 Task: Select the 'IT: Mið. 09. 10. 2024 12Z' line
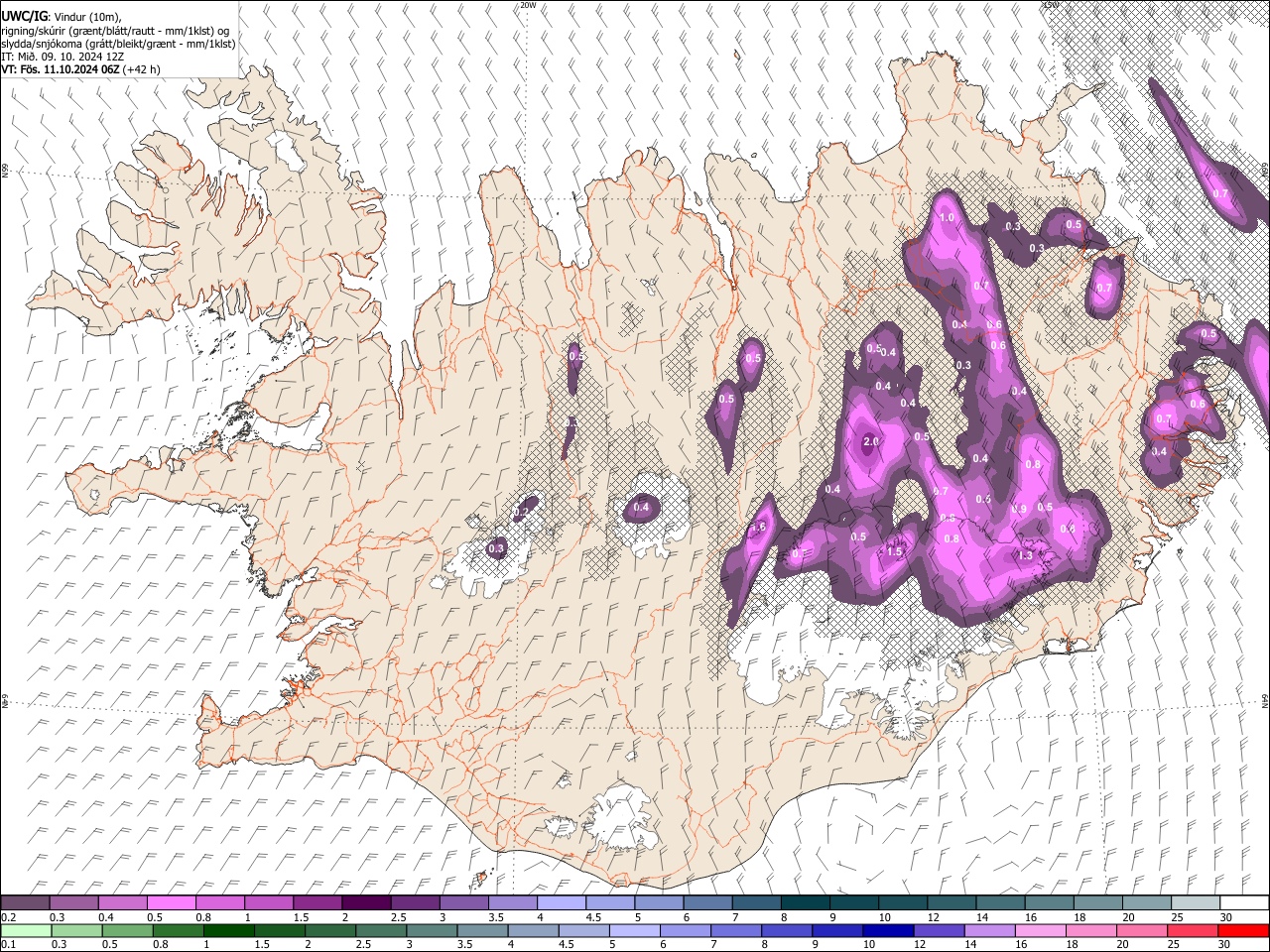62,57
